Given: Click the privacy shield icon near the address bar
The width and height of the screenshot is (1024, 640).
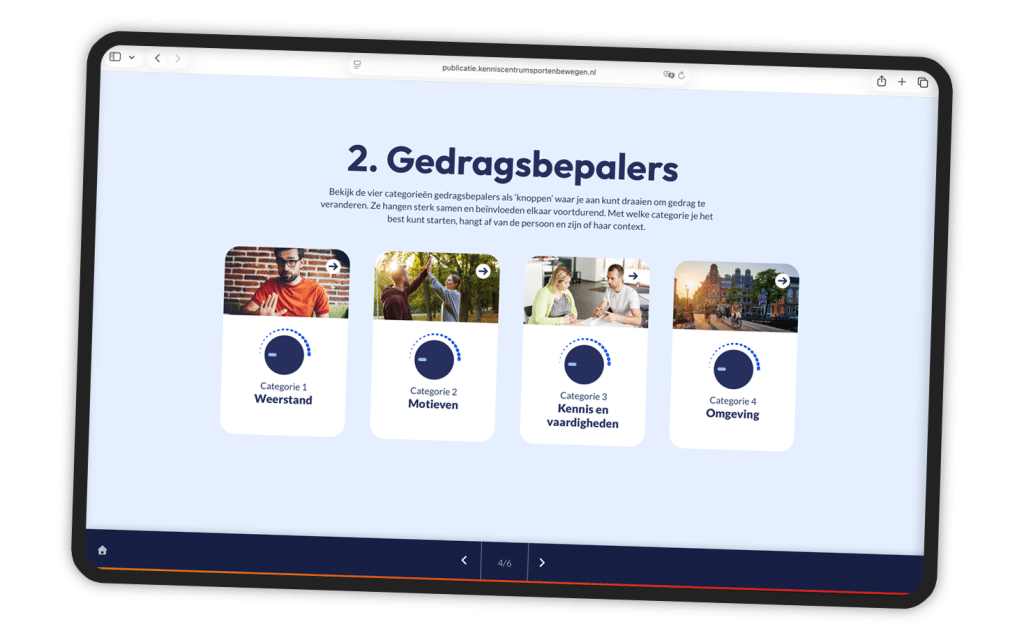Looking at the screenshot, I should coord(668,72).
